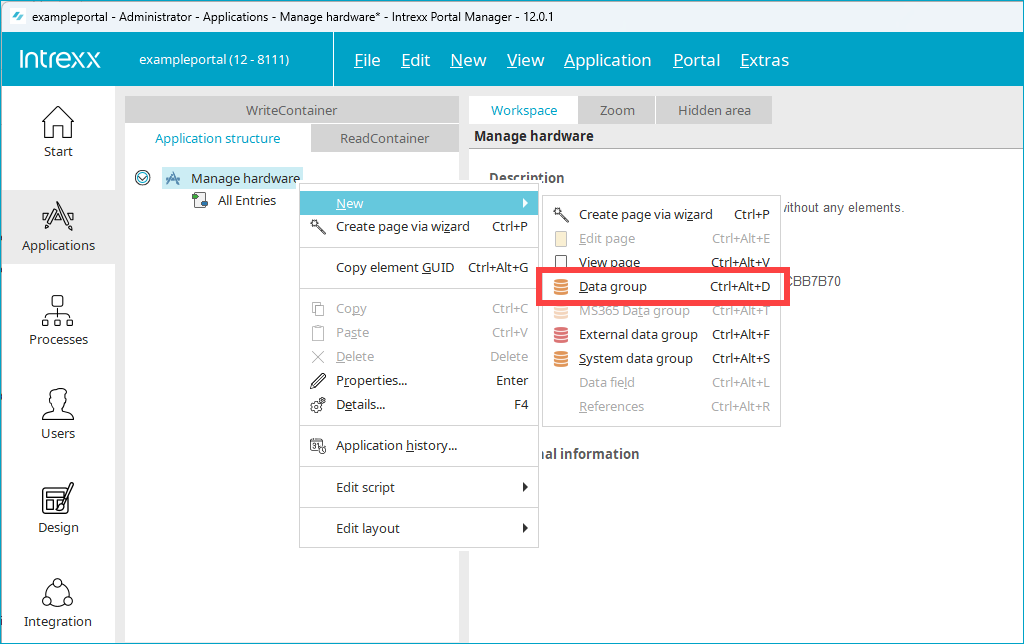Open the Applications module

[x=58, y=227]
